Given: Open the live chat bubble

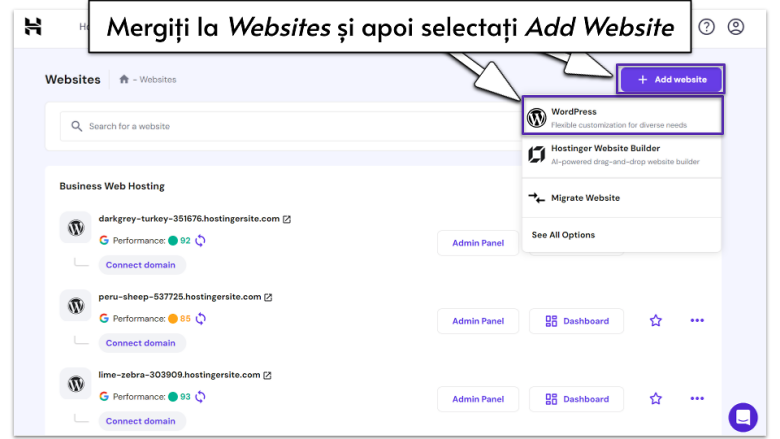Looking at the screenshot, I should point(743,417).
